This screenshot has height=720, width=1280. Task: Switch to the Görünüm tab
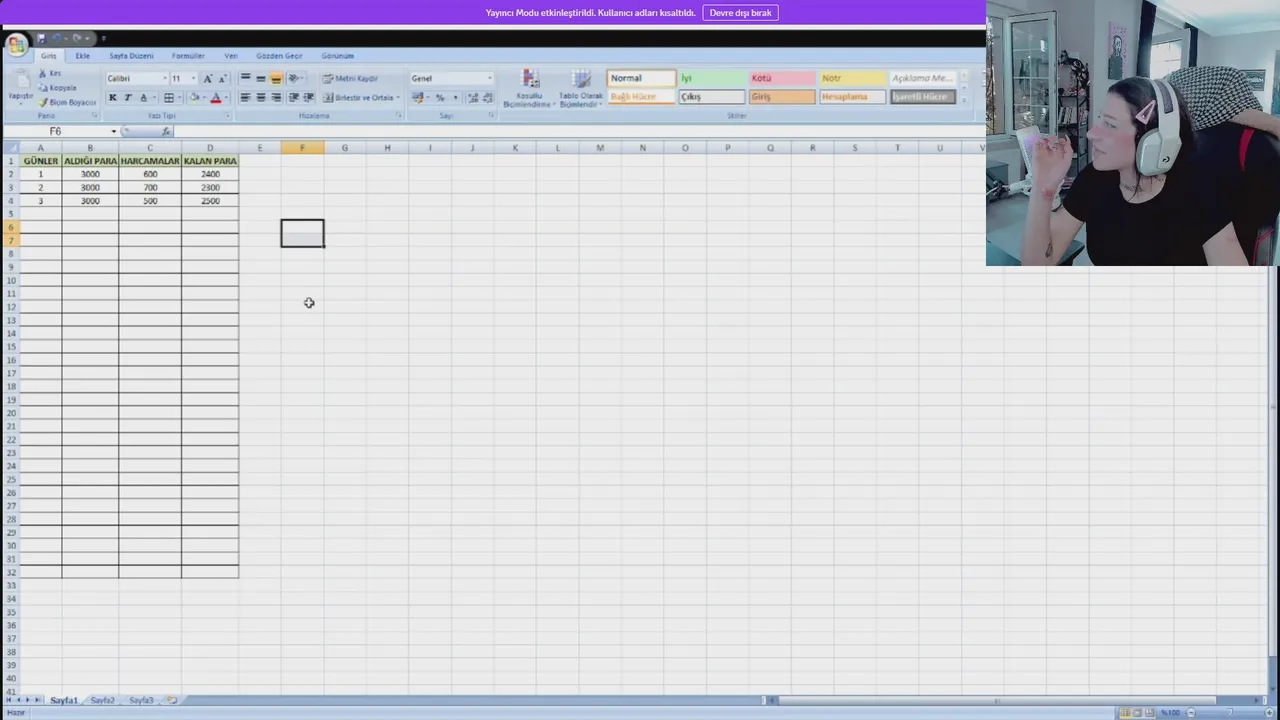[x=338, y=56]
